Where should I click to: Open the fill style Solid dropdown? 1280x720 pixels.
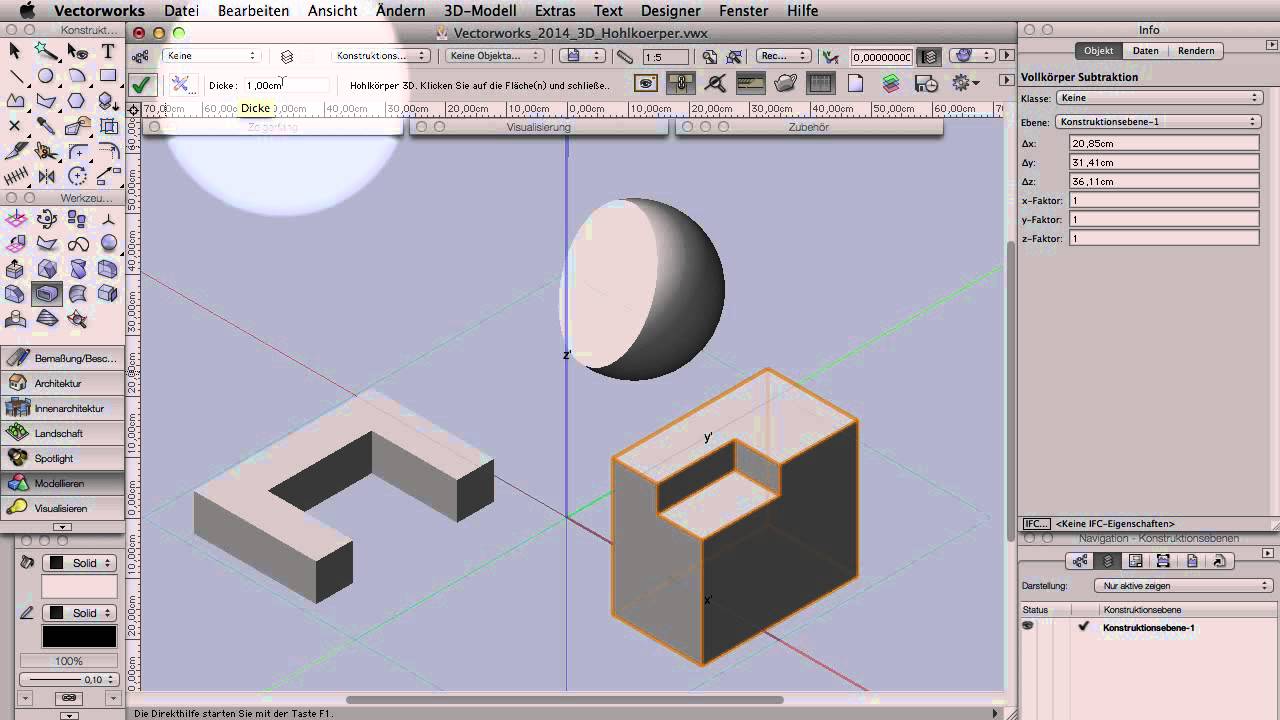pyautogui.click(x=81, y=563)
